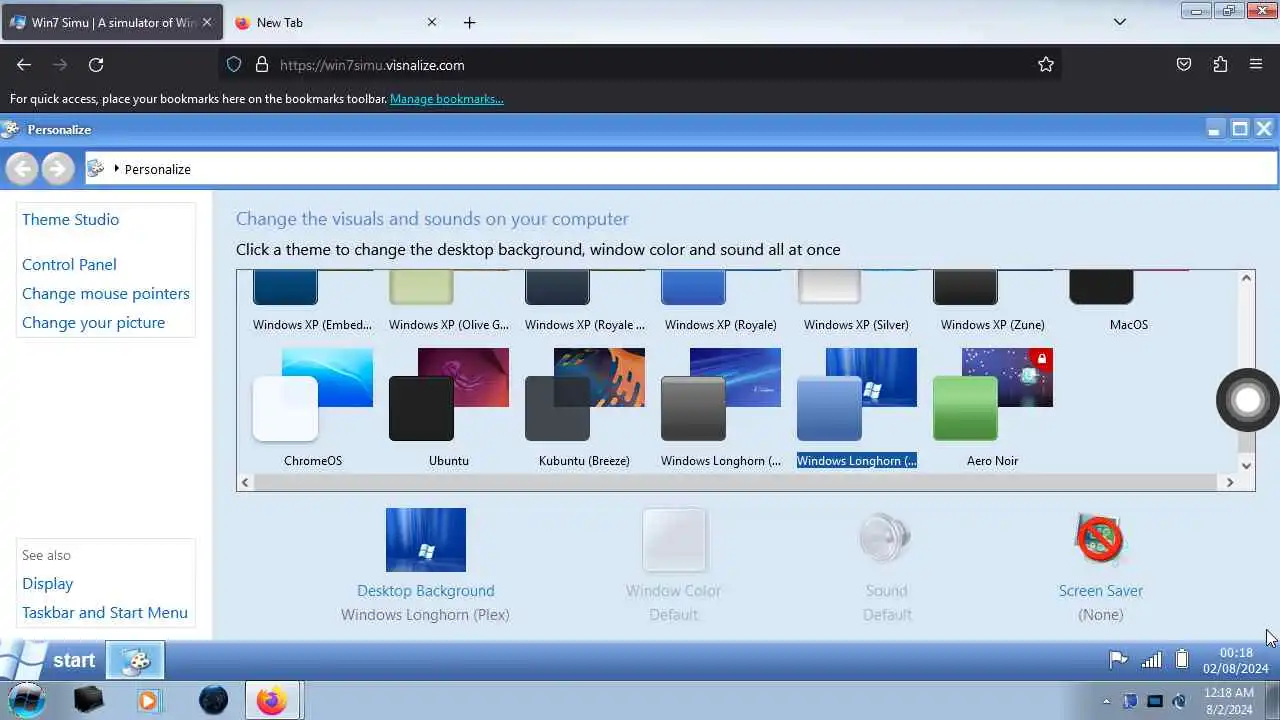Click host volume tray icon
Screen dimensions: 1280x720
[1179, 701]
